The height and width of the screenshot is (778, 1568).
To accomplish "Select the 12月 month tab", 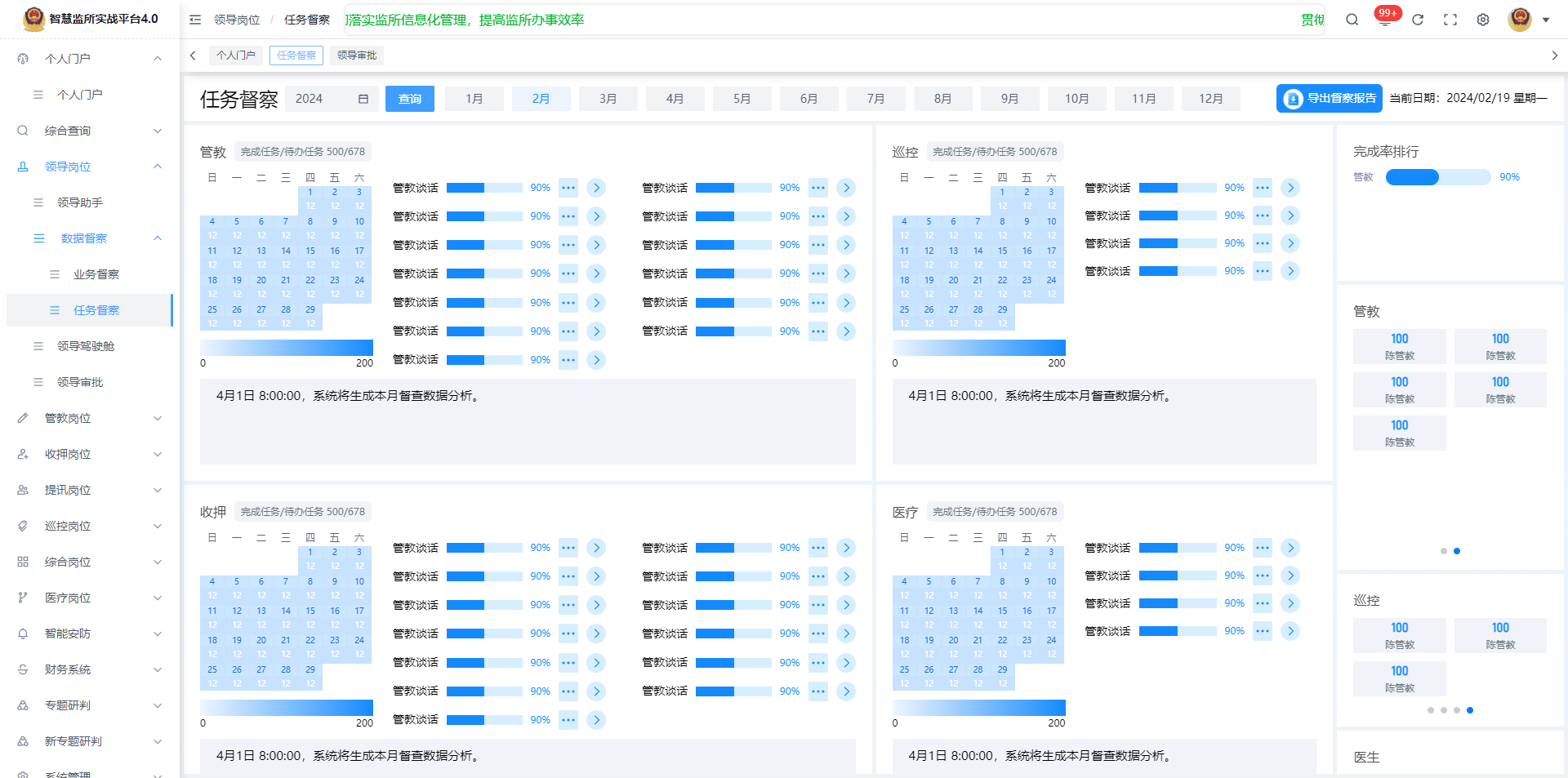I will coord(1211,99).
